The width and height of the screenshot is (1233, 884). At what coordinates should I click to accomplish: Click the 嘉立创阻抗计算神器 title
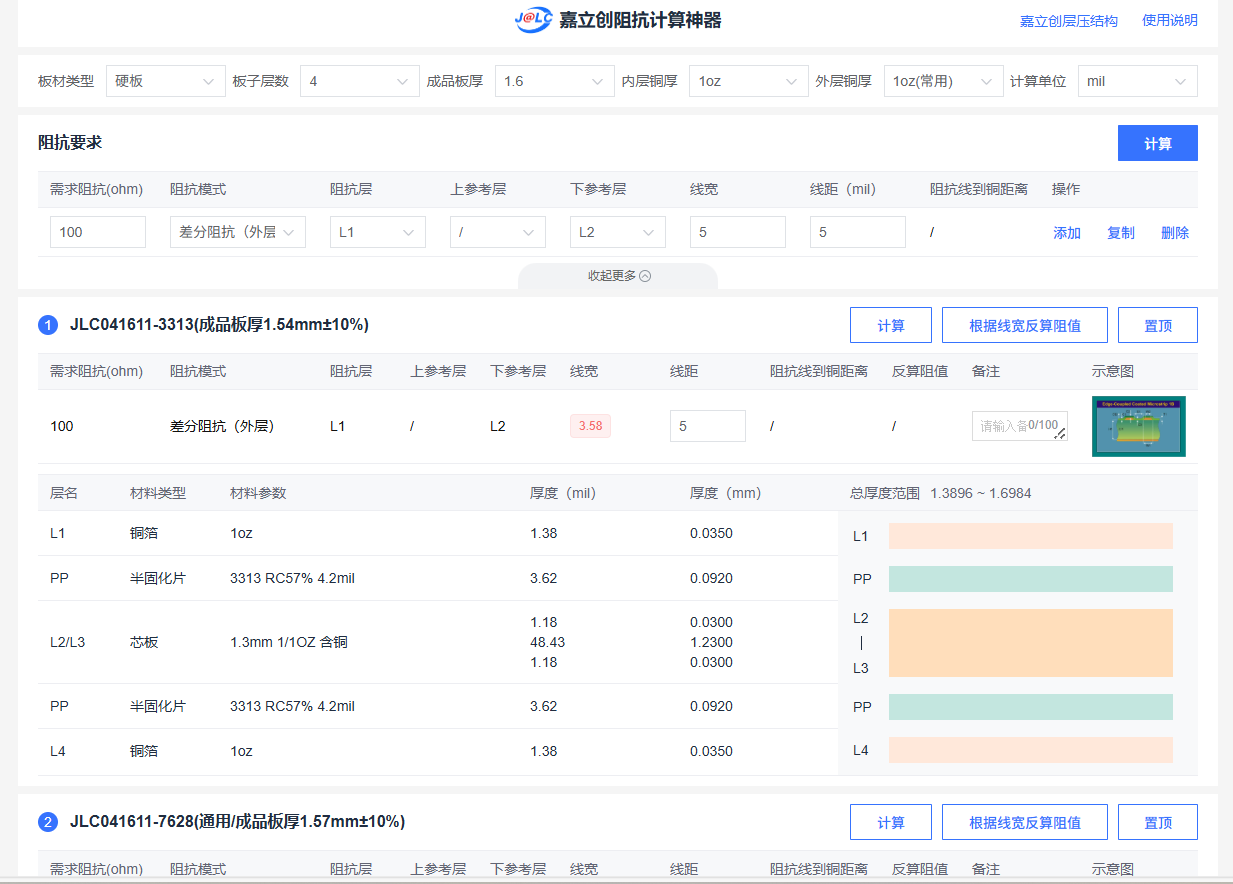click(x=640, y=20)
